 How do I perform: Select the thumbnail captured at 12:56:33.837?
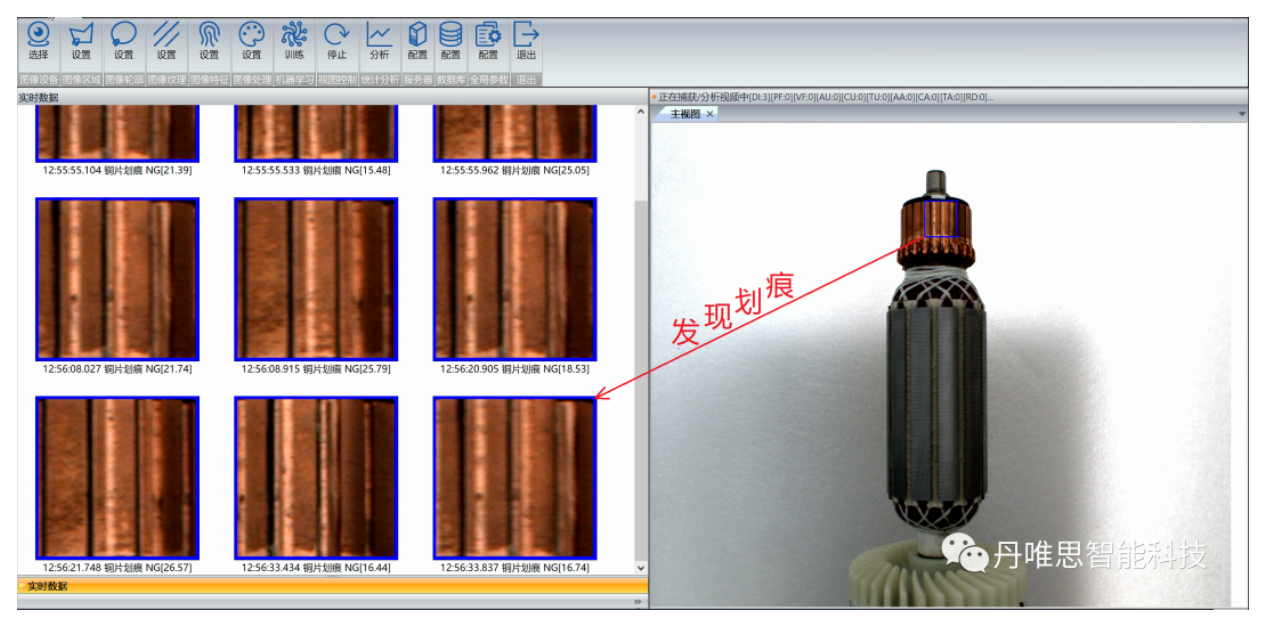pyautogui.click(x=514, y=478)
